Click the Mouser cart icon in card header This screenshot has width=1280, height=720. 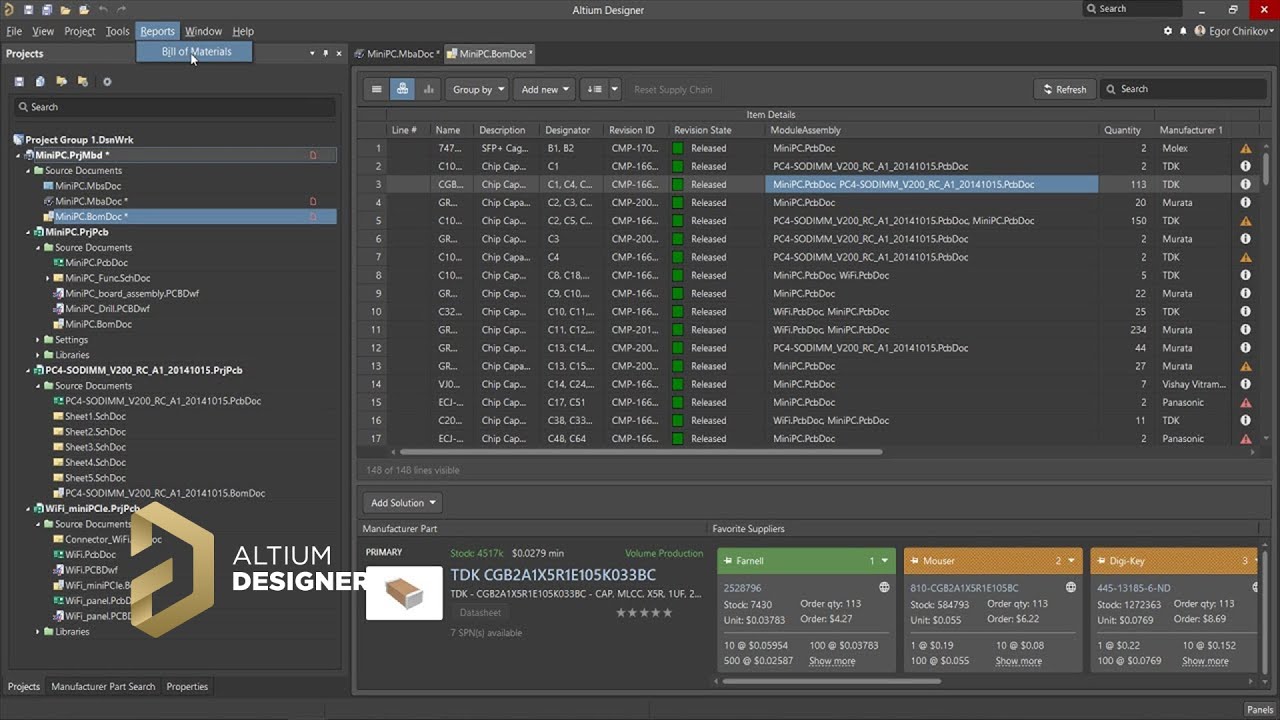[914, 561]
